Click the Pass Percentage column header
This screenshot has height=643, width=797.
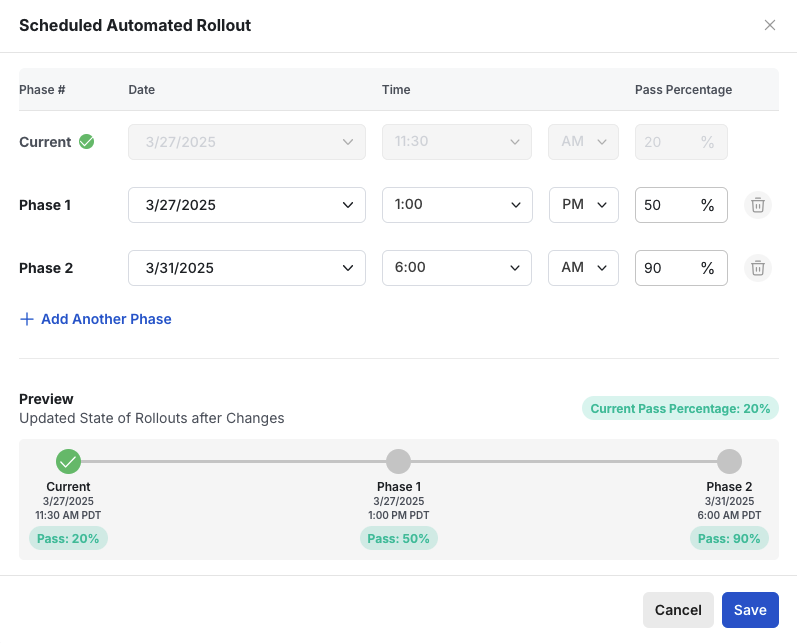coord(683,89)
